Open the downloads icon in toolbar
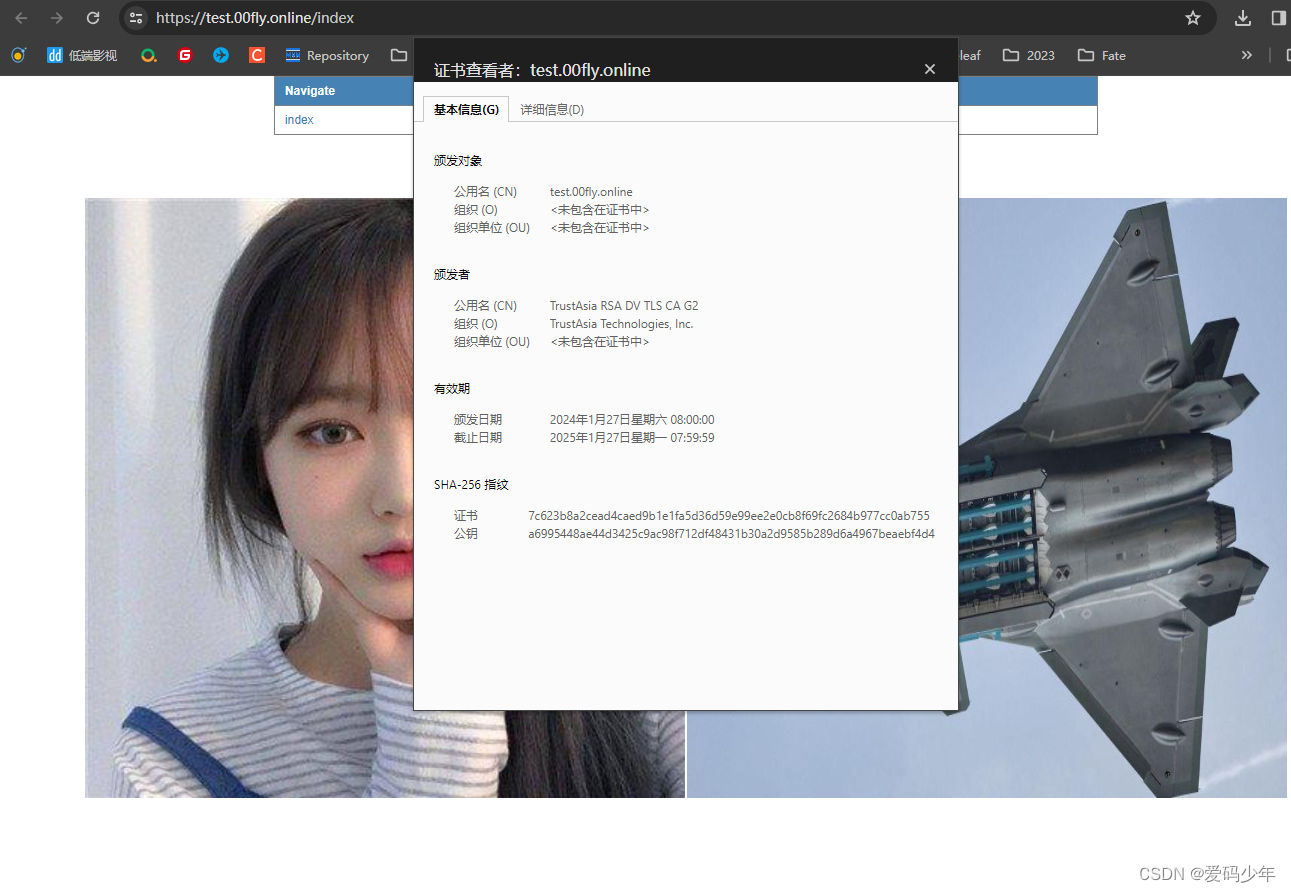This screenshot has height=892, width=1291. click(1243, 18)
